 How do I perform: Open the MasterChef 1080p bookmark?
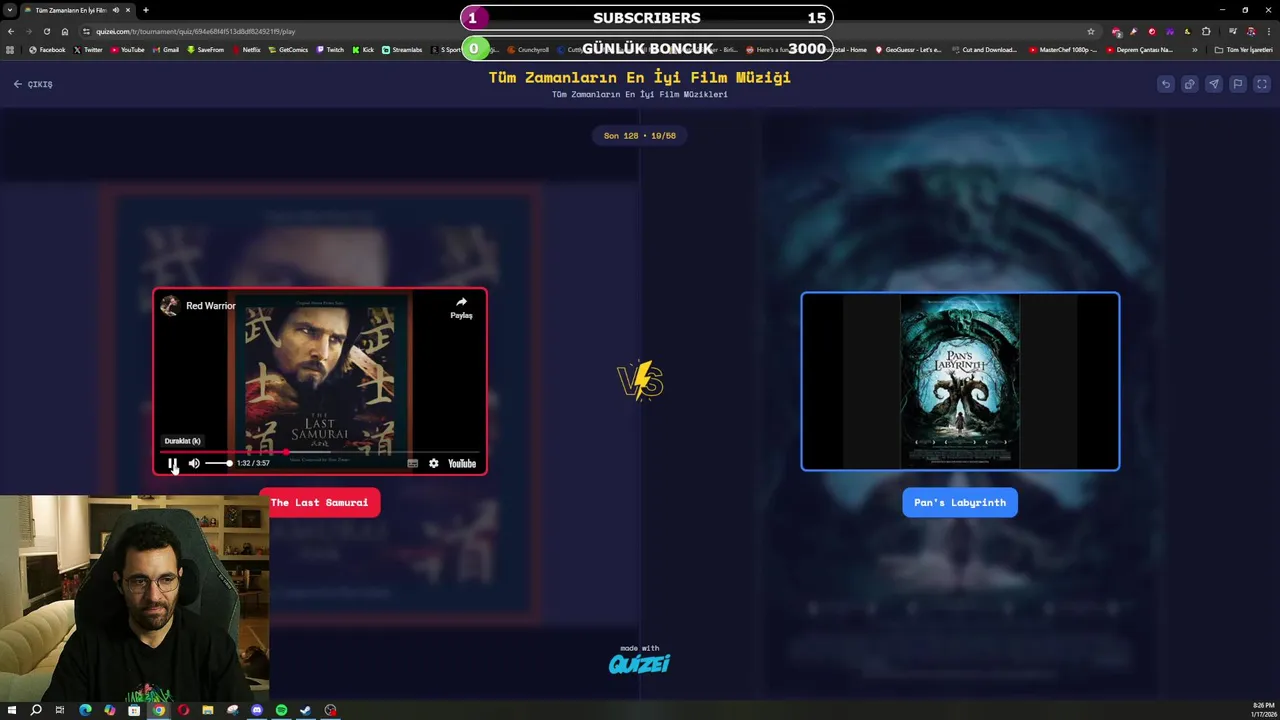[x=1063, y=49]
